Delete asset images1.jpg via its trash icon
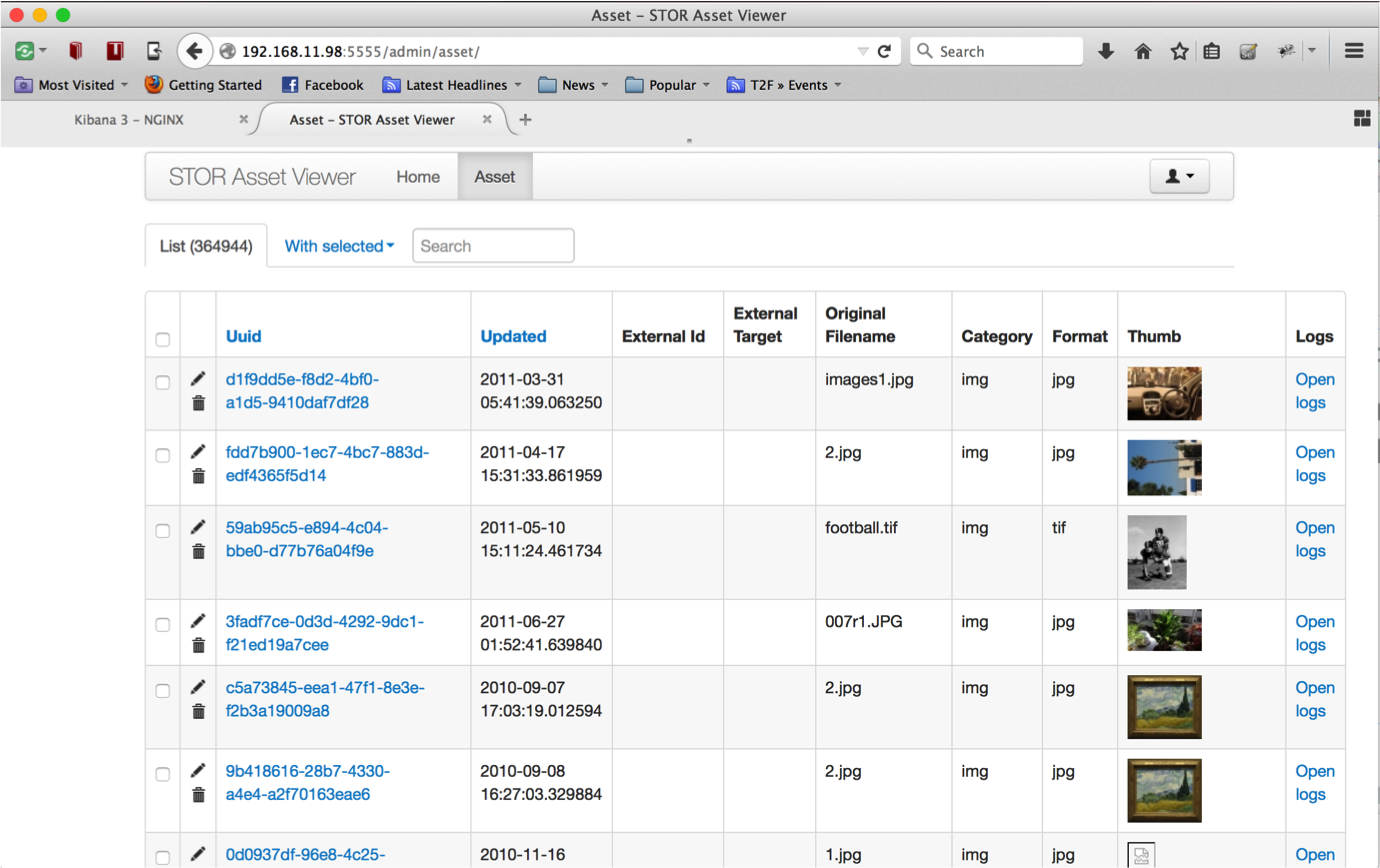1380x868 pixels. pyautogui.click(x=198, y=403)
